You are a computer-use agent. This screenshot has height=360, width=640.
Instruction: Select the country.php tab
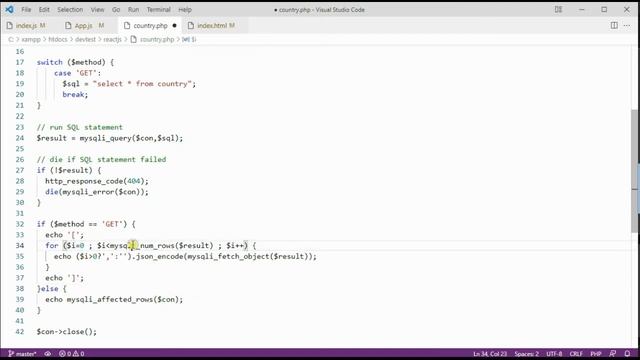150,25
